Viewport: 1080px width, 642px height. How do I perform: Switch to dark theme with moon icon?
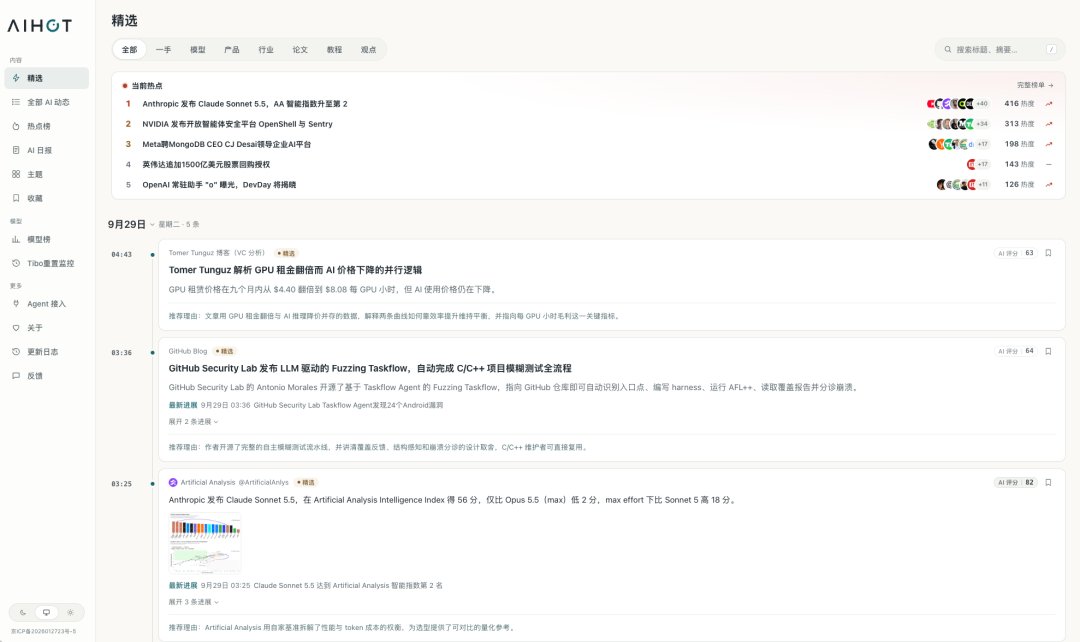tap(23, 612)
